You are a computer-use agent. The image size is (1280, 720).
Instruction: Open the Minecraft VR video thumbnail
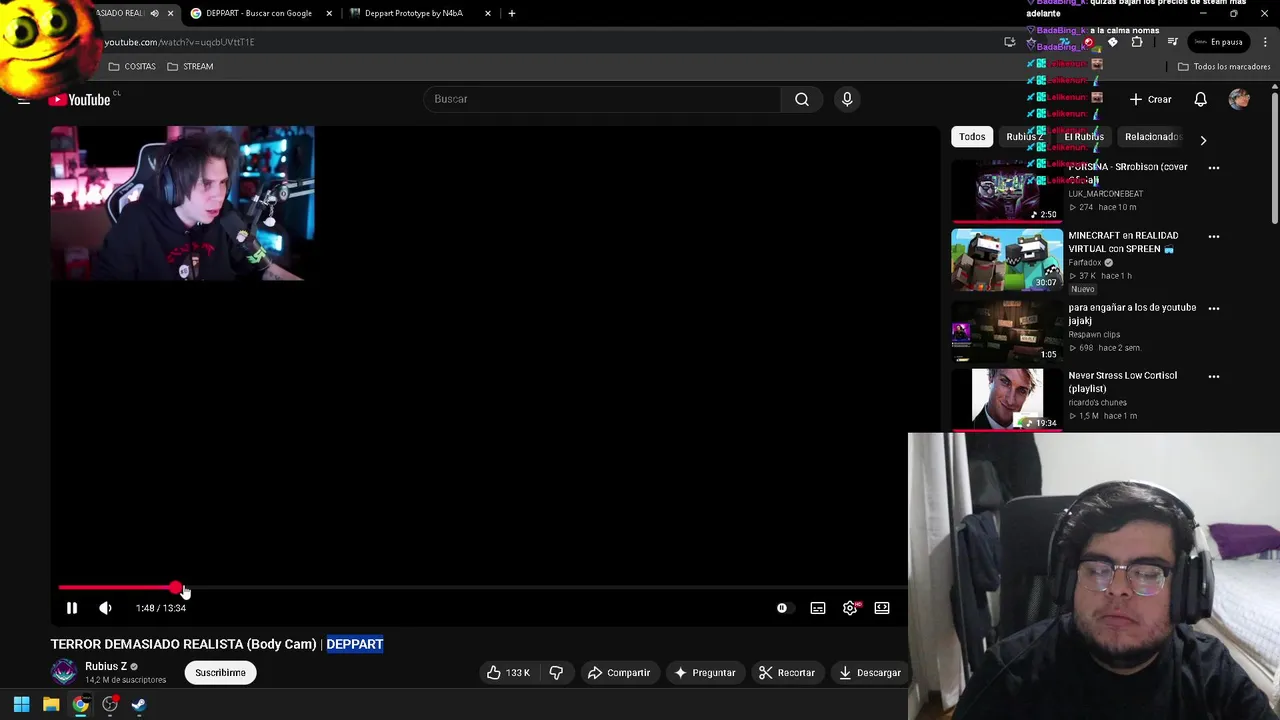point(1007,260)
